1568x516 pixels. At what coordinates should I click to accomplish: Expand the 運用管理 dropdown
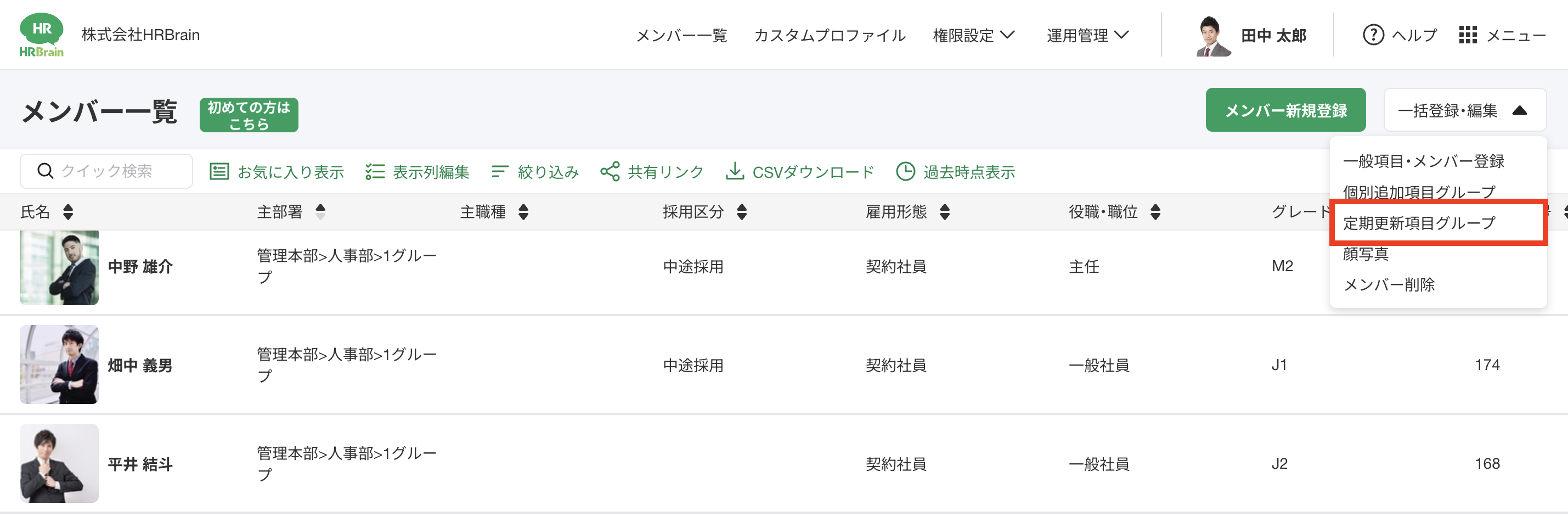coord(1087,35)
